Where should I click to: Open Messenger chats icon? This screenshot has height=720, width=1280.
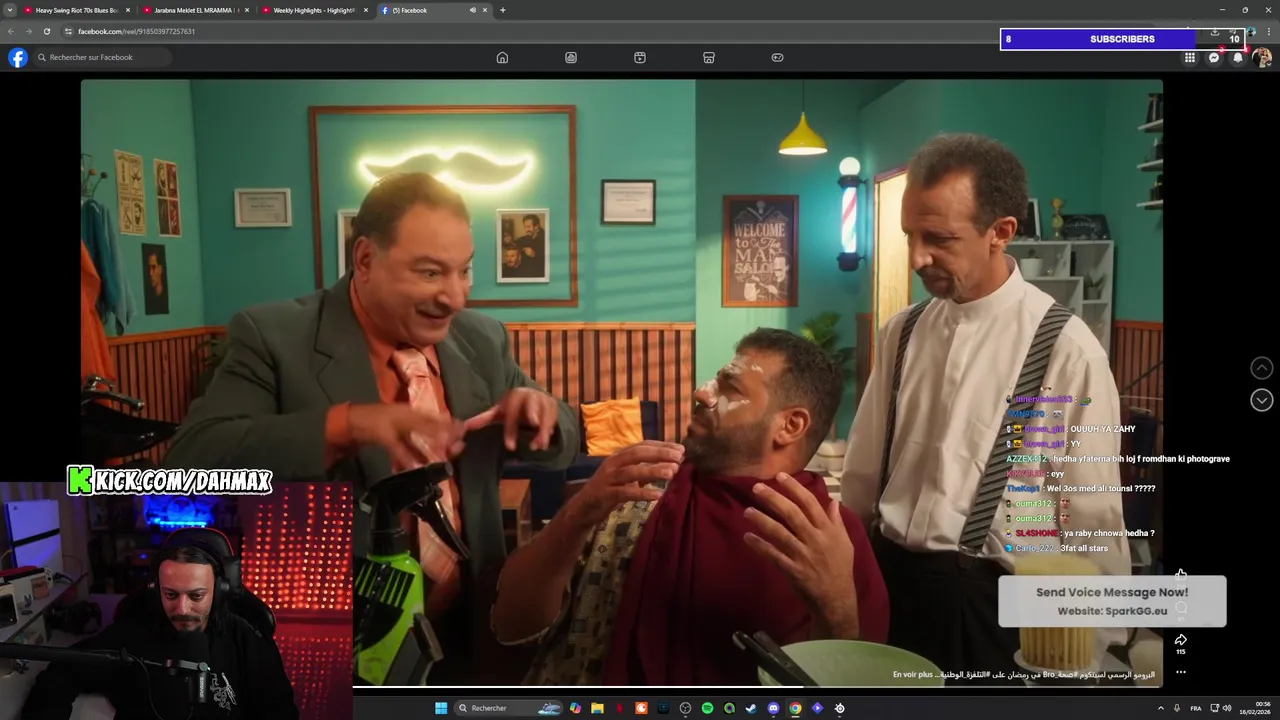tap(1214, 57)
